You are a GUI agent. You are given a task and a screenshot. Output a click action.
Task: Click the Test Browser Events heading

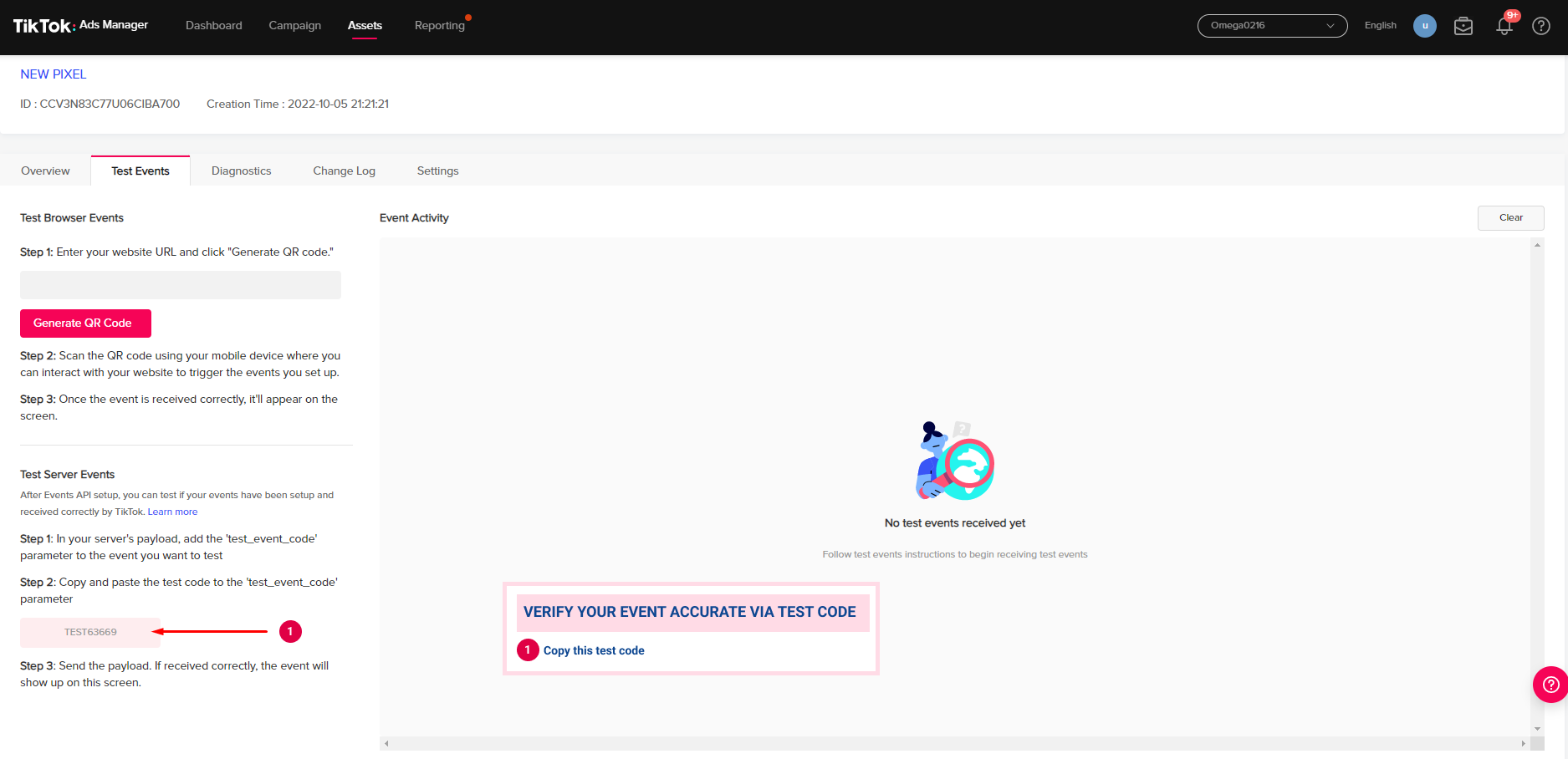72,218
